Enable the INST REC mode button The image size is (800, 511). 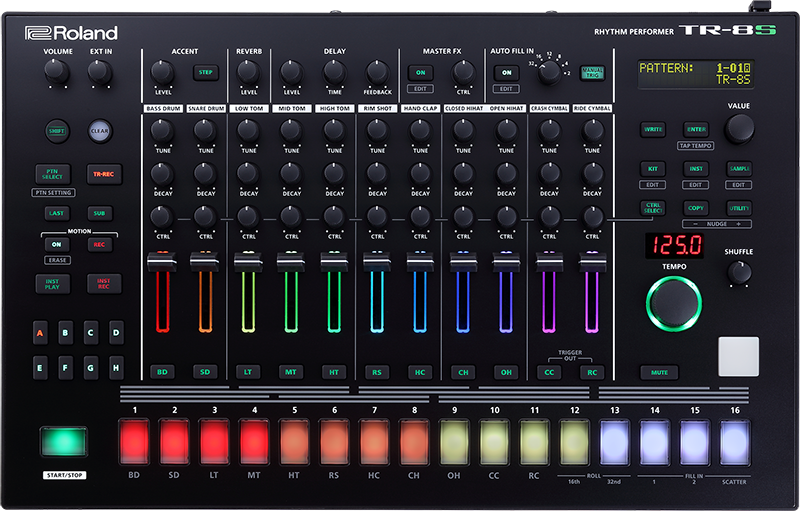click(x=104, y=284)
